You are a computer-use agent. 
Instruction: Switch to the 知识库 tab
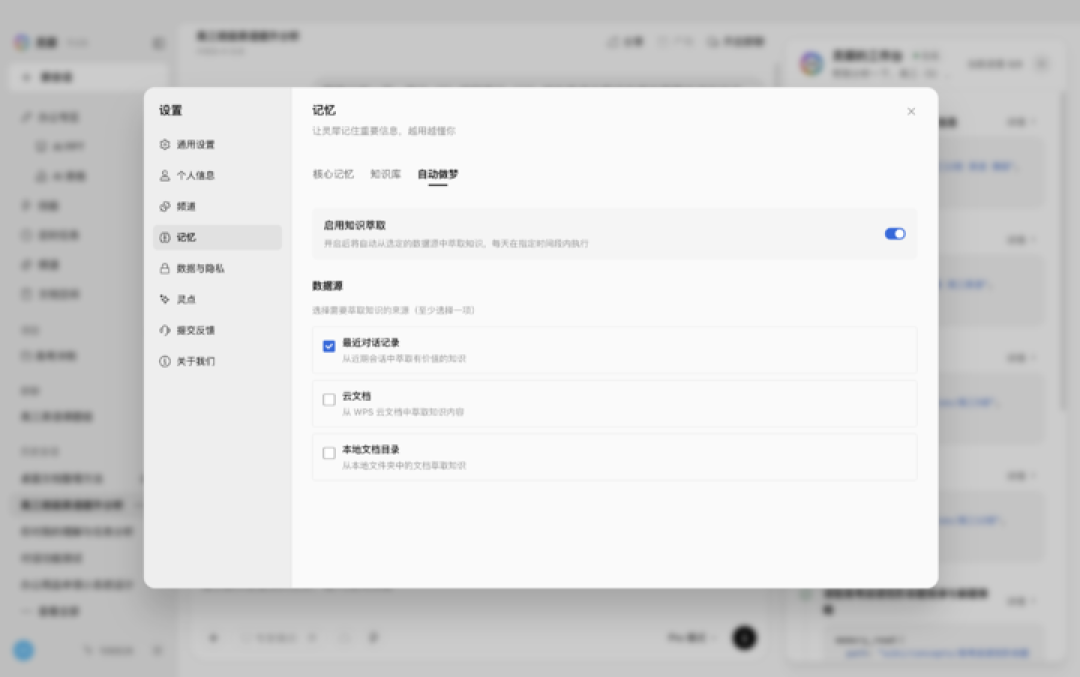pyautogui.click(x=386, y=174)
